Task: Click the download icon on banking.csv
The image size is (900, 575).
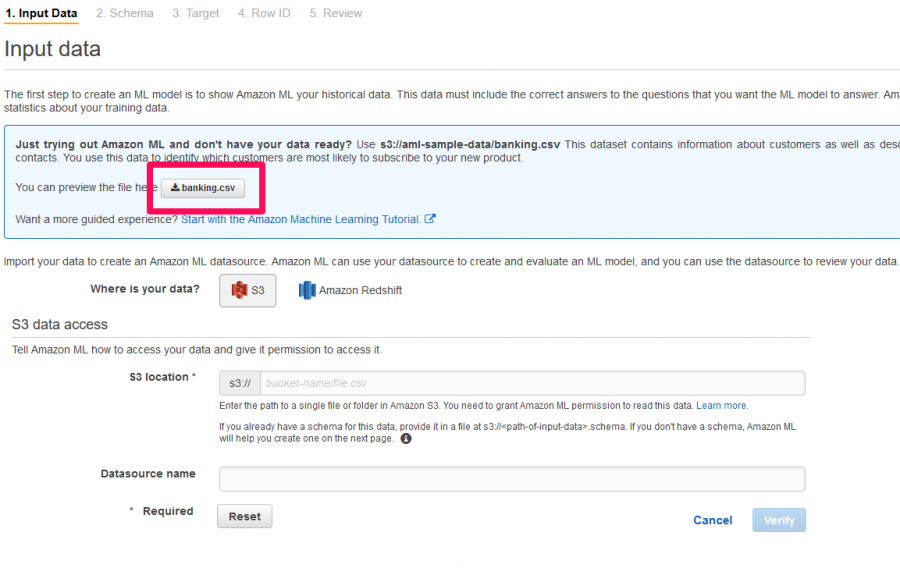Action: point(175,187)
